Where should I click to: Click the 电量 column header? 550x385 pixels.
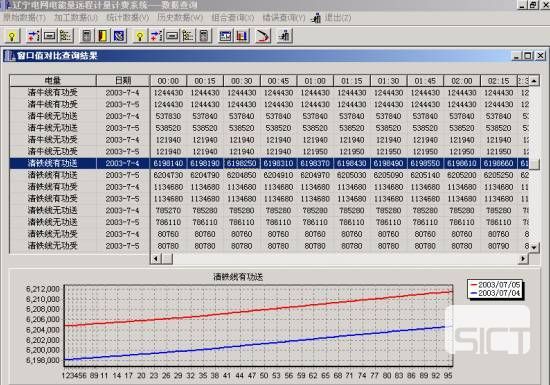coord(53,81)
